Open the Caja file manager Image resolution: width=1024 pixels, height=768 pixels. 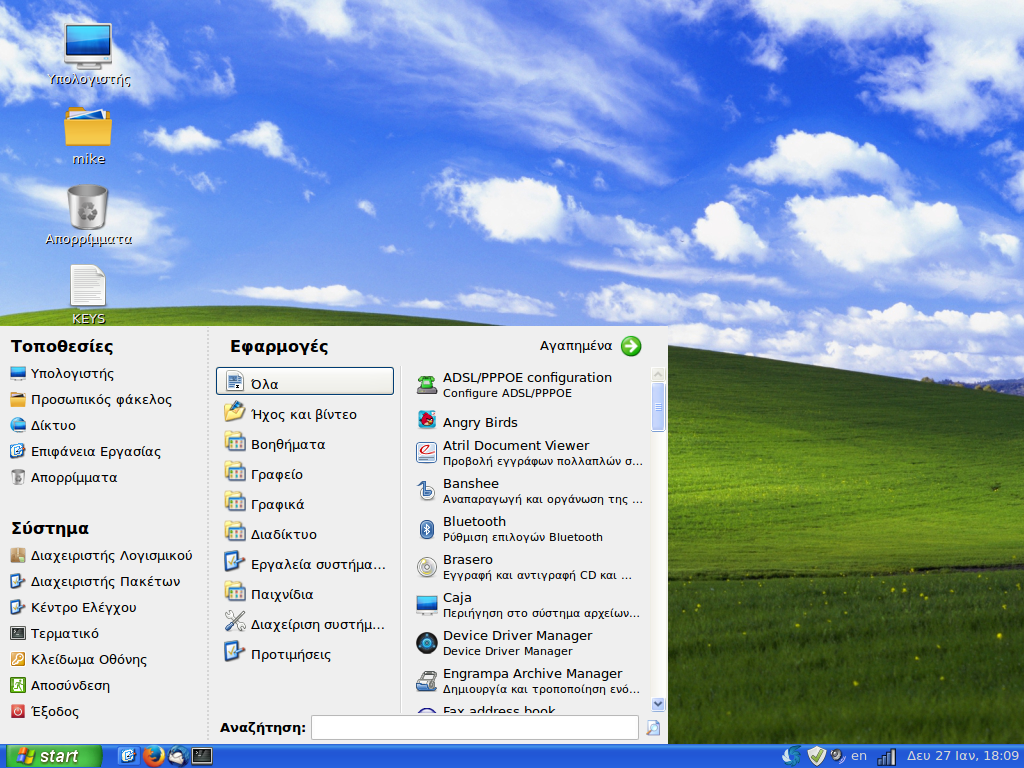[529, 604]
